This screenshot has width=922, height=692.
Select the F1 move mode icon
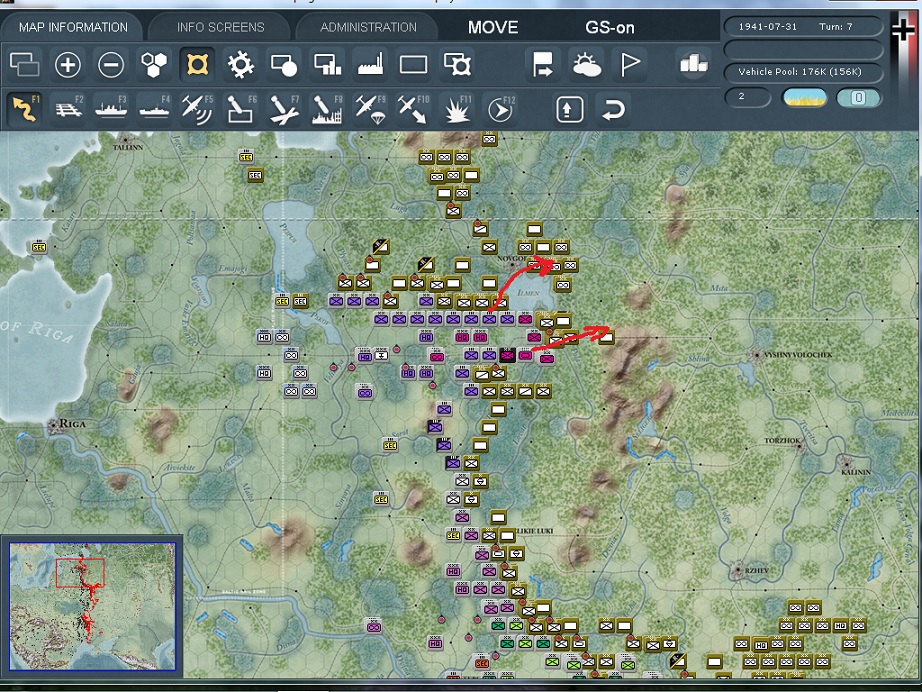coord(25,109)
